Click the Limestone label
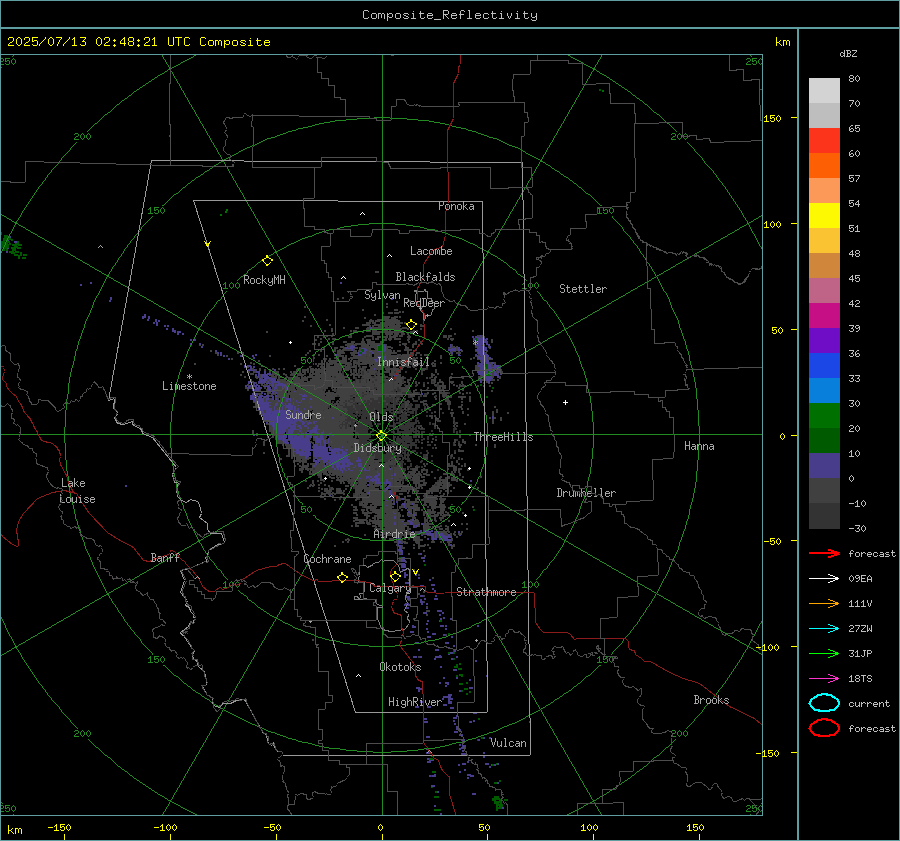Viewport: 900px width, 841px height. (x=189, y=386)
